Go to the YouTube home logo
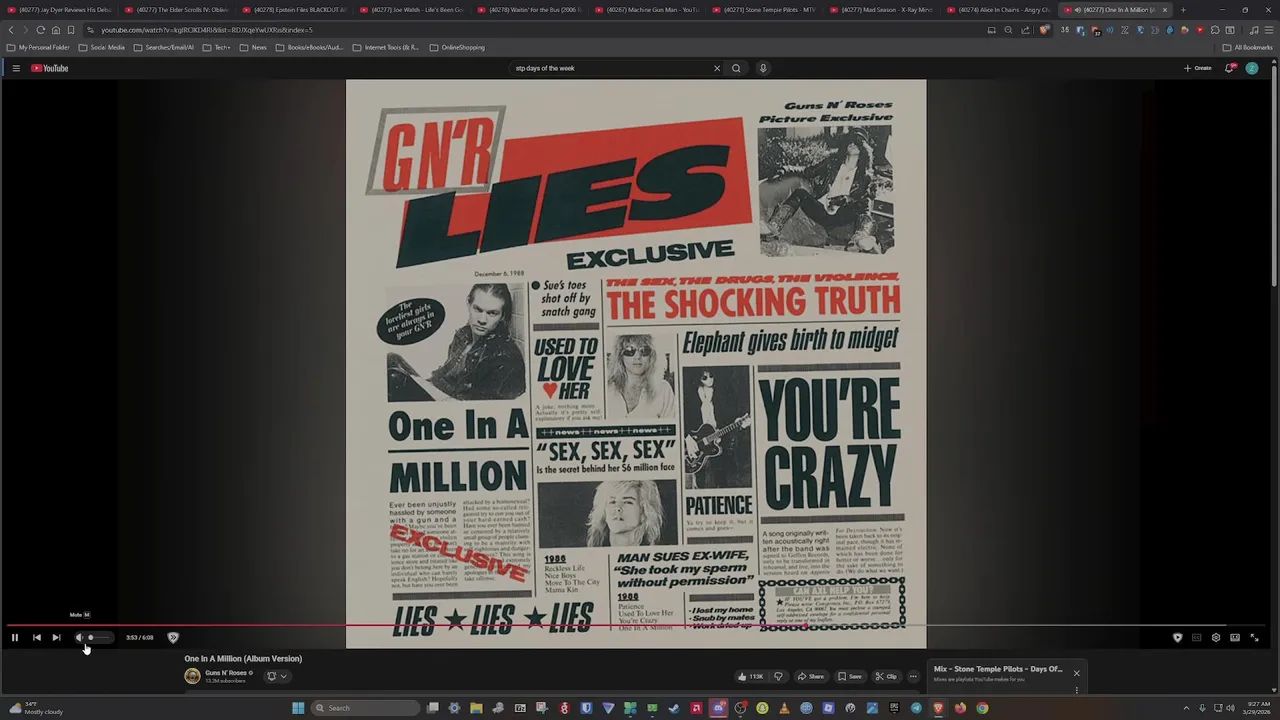The height and width of the screenshot is (720, 1280). tap(50, 68)
